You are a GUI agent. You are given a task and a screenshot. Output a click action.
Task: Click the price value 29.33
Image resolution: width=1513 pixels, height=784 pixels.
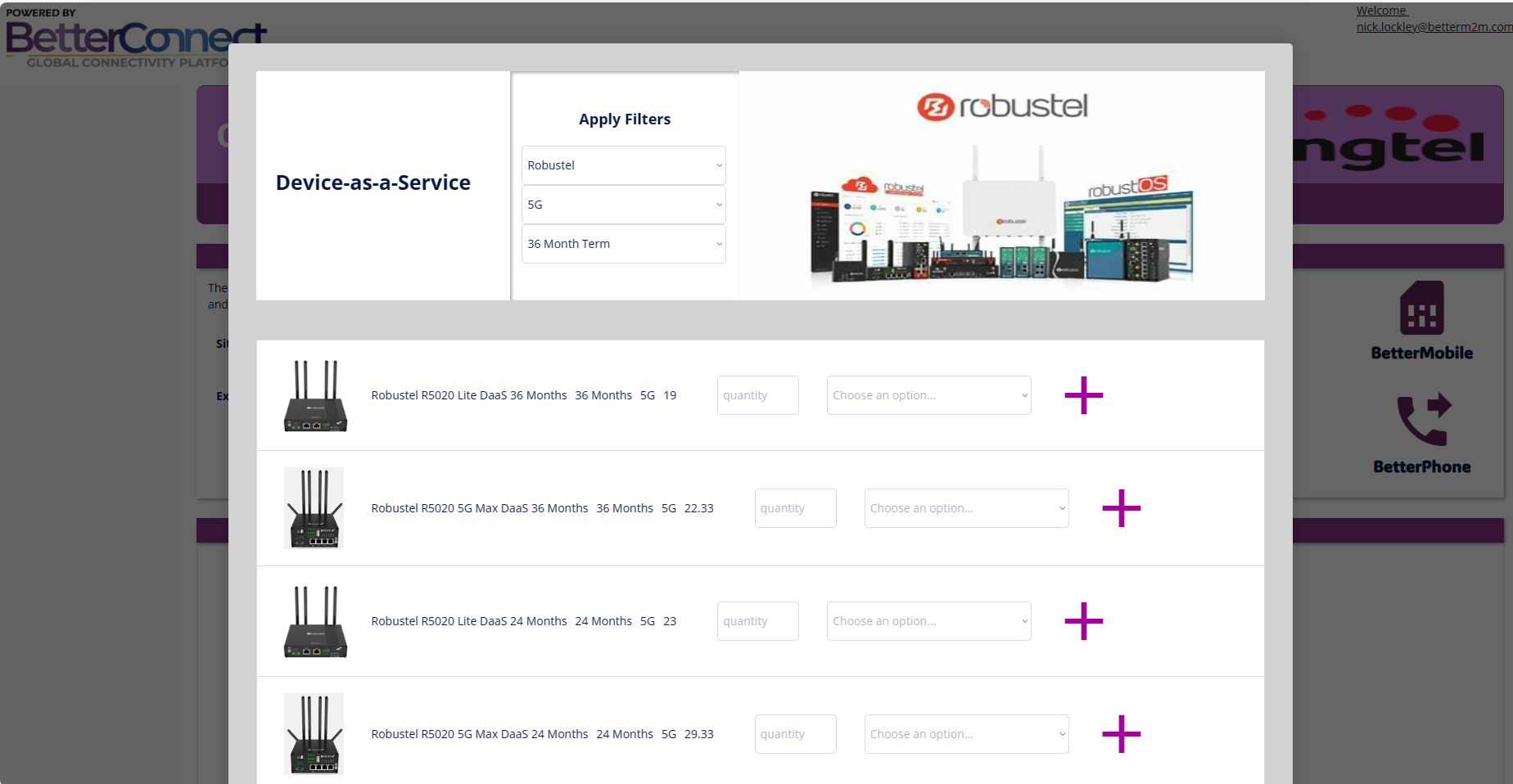coord(699,734)
